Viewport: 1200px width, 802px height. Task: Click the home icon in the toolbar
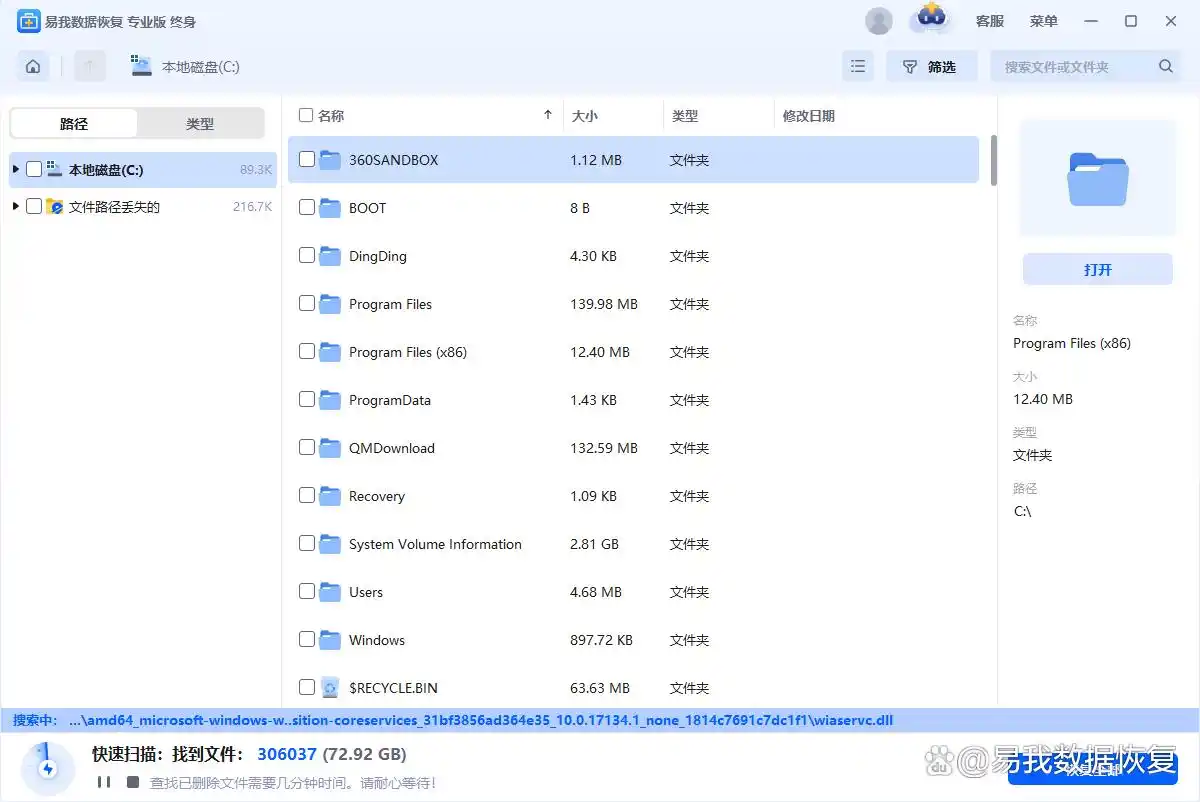pyautogui.click(x=32, y=65)
